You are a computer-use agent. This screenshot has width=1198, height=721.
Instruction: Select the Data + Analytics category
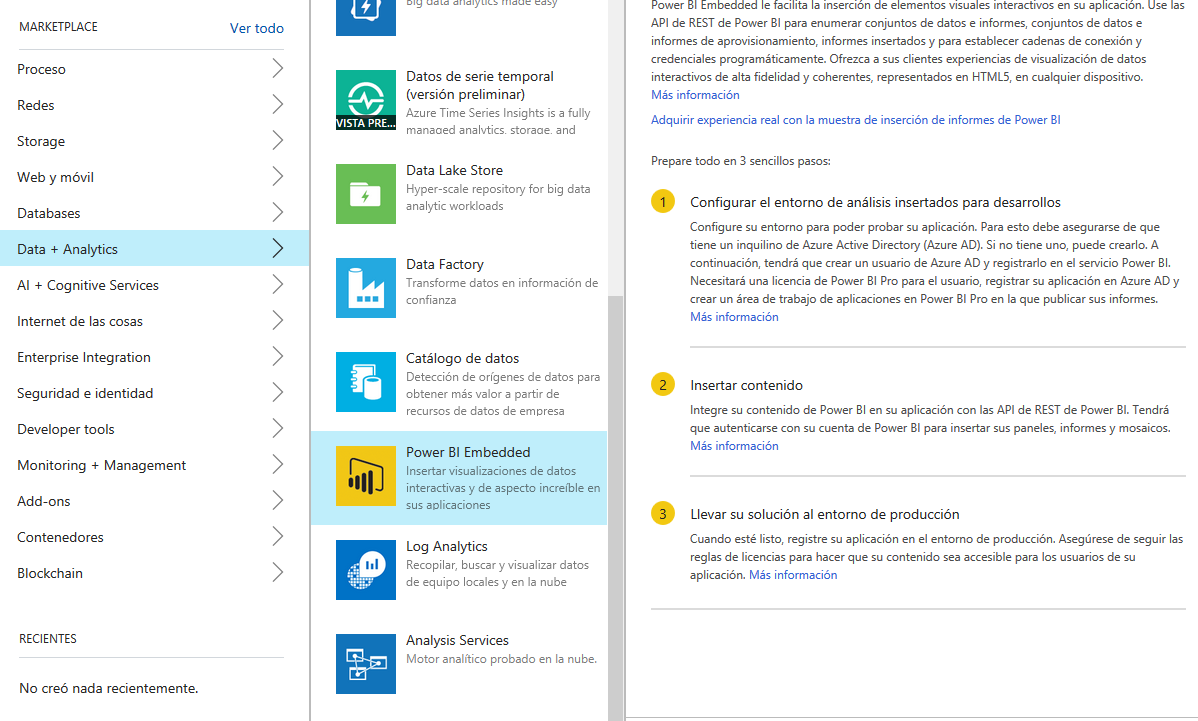(154, 248)
